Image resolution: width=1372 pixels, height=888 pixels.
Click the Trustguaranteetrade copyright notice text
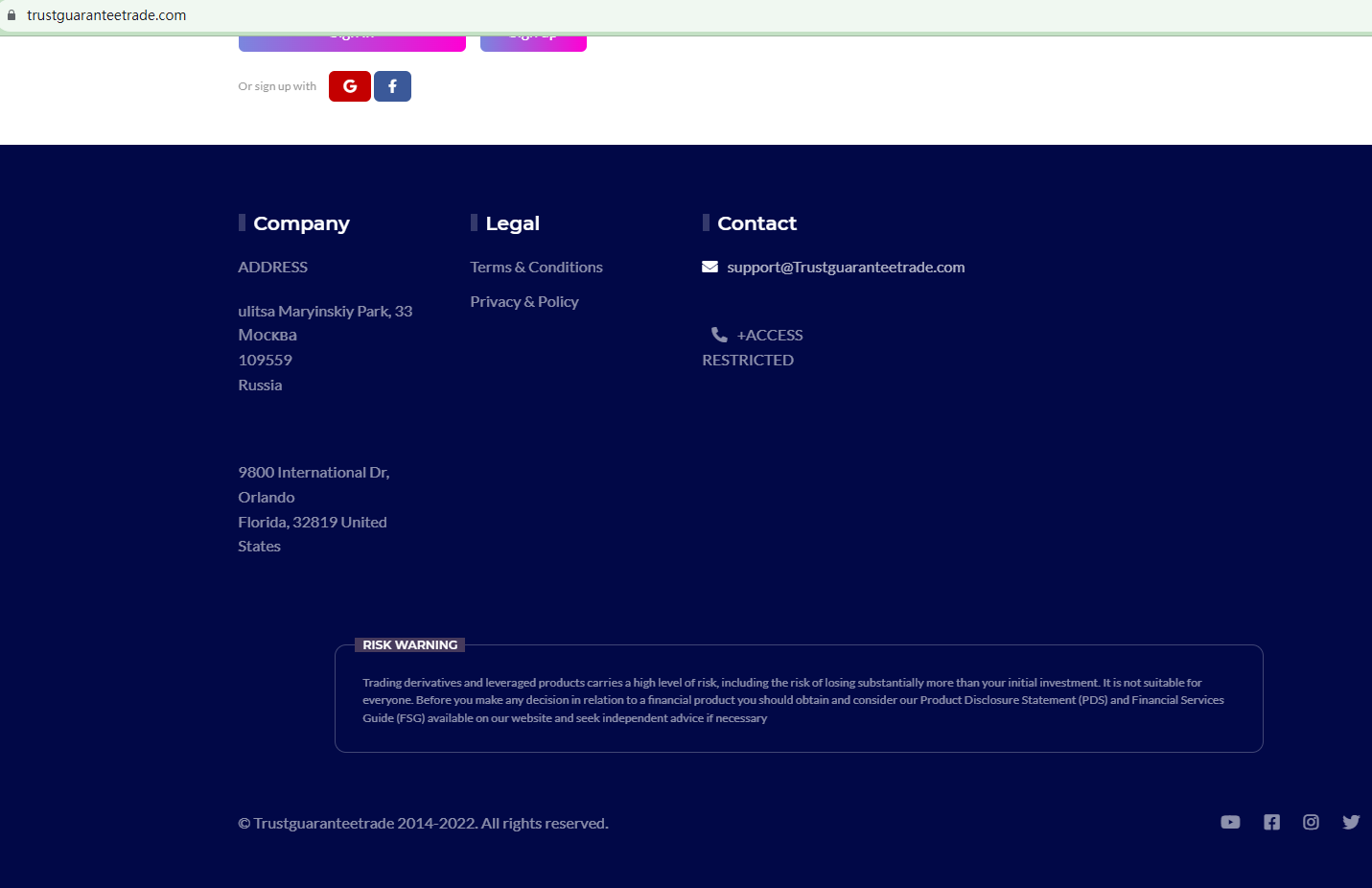pyautogui.click(x=423, y=823)
